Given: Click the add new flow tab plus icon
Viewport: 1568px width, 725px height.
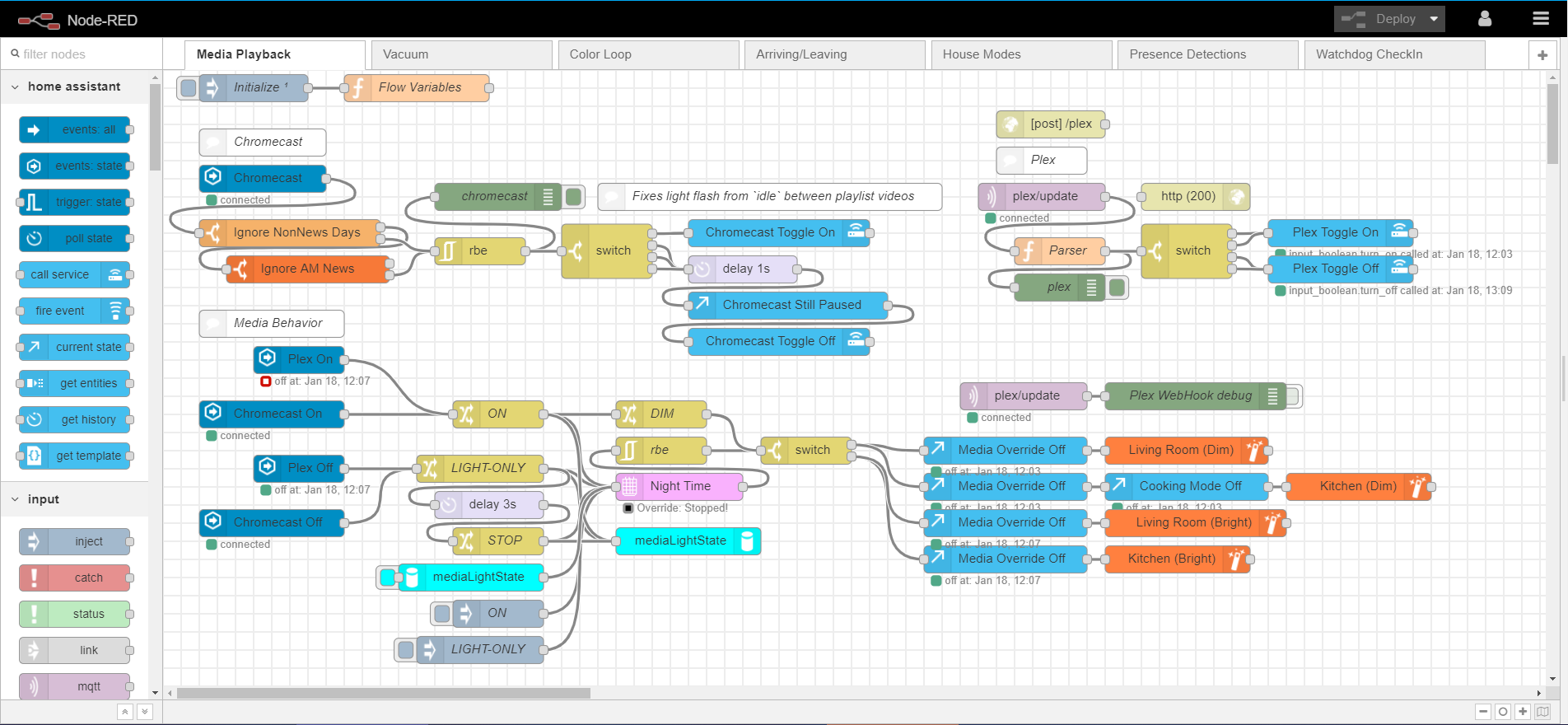Looking at the screenshot, I should pos(1542,55).
